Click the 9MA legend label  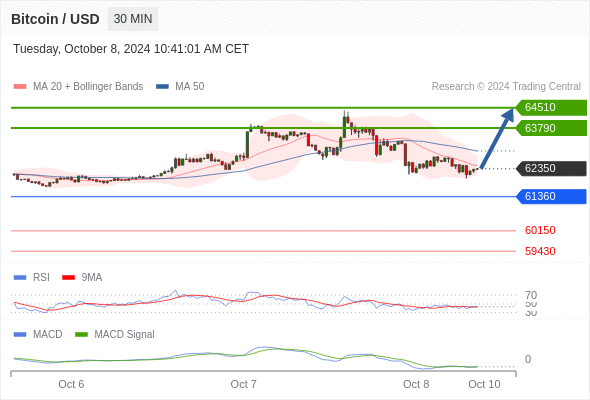[92, 278]
